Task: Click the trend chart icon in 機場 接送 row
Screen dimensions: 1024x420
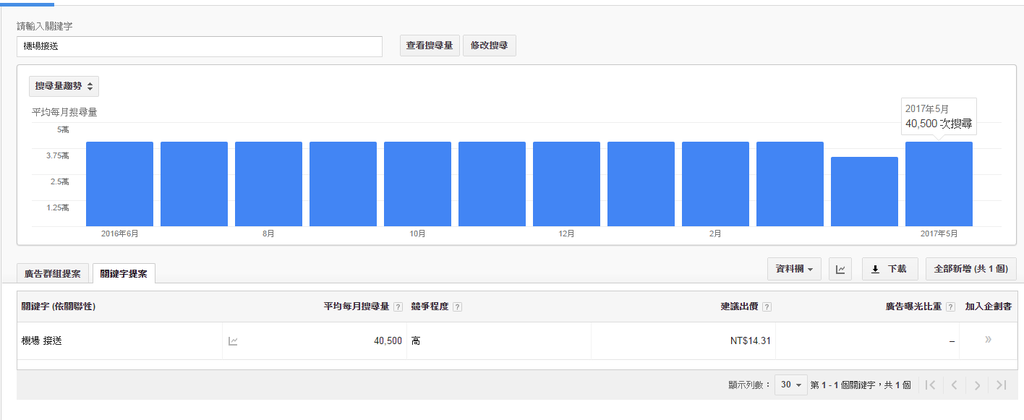Action: pyautogui.click(x=232, y=341)
